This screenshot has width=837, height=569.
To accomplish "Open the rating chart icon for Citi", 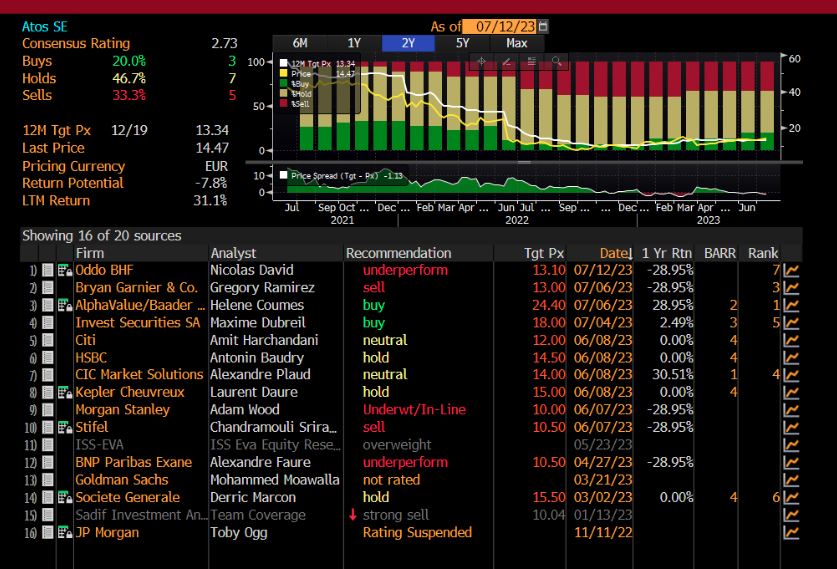I will (x=791, y=341).
